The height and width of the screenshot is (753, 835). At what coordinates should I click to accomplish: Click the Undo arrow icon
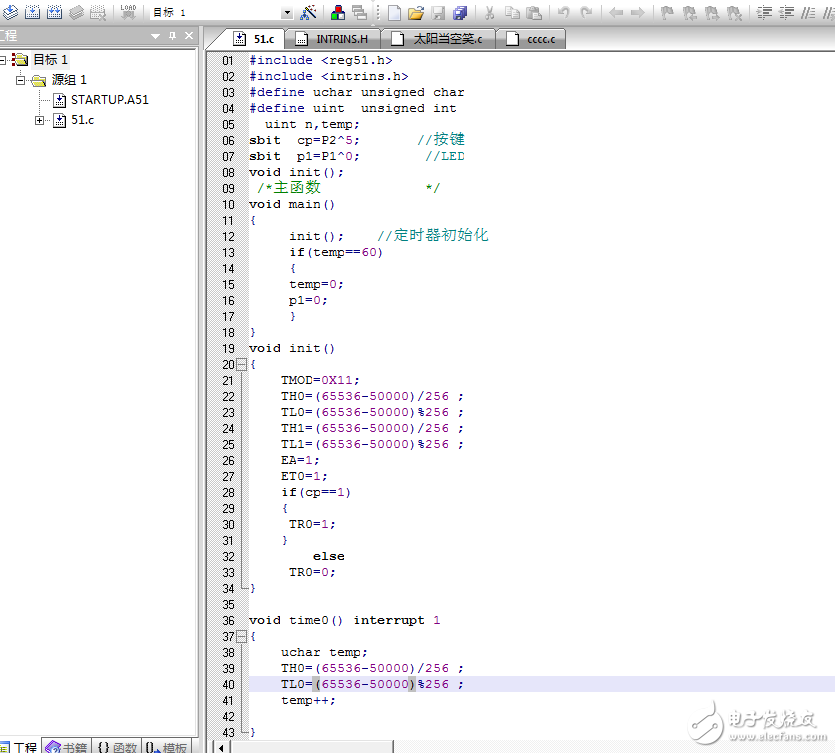[x=564, y=13]
